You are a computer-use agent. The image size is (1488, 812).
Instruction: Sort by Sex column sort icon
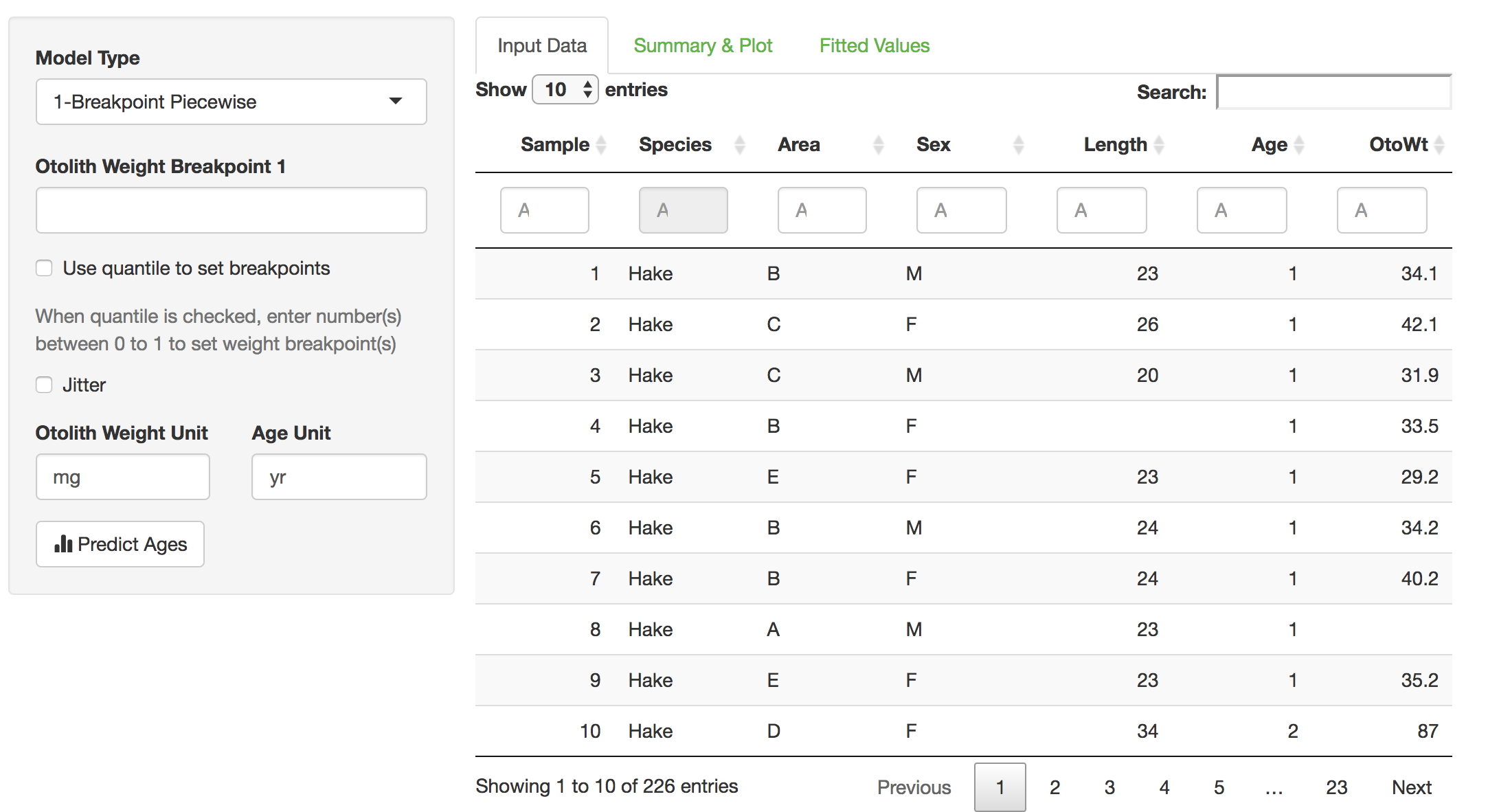click(x=1018, y=145)
